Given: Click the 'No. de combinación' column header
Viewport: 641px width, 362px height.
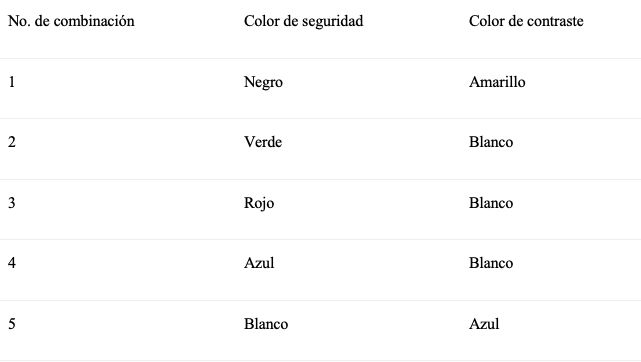Looking at the screenshot, I should [71, 21].
